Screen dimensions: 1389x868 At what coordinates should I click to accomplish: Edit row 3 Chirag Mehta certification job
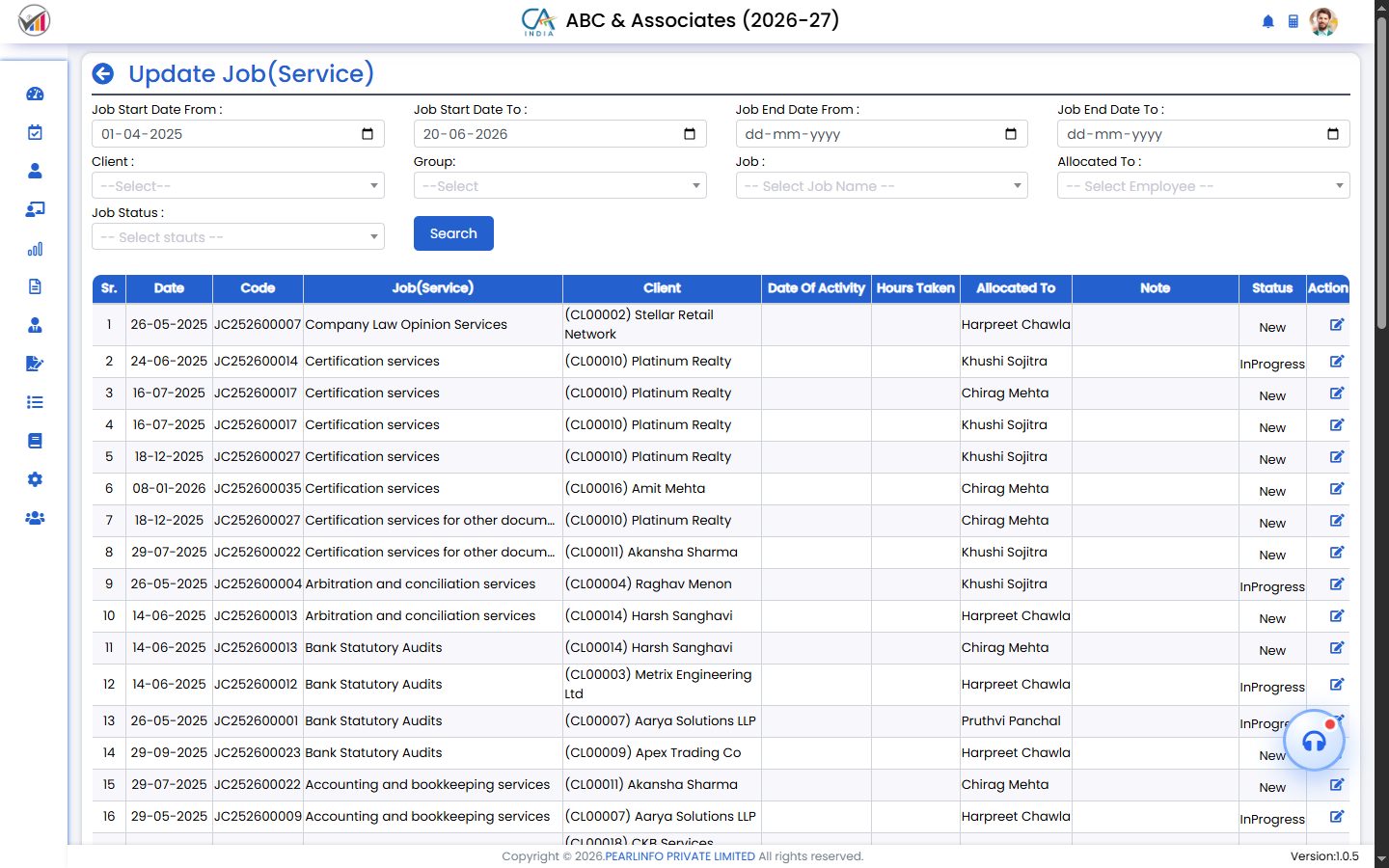pos(1337,393)
